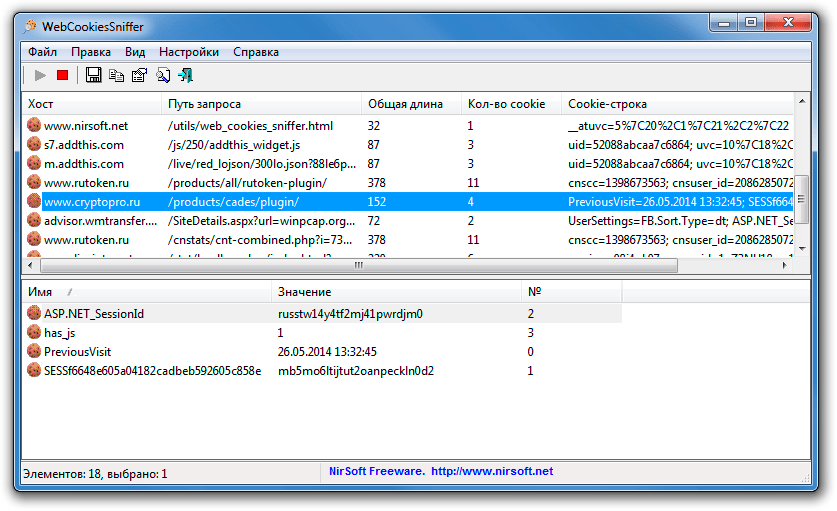
Task: Open the Настройки menu
Action: point(189,52)
